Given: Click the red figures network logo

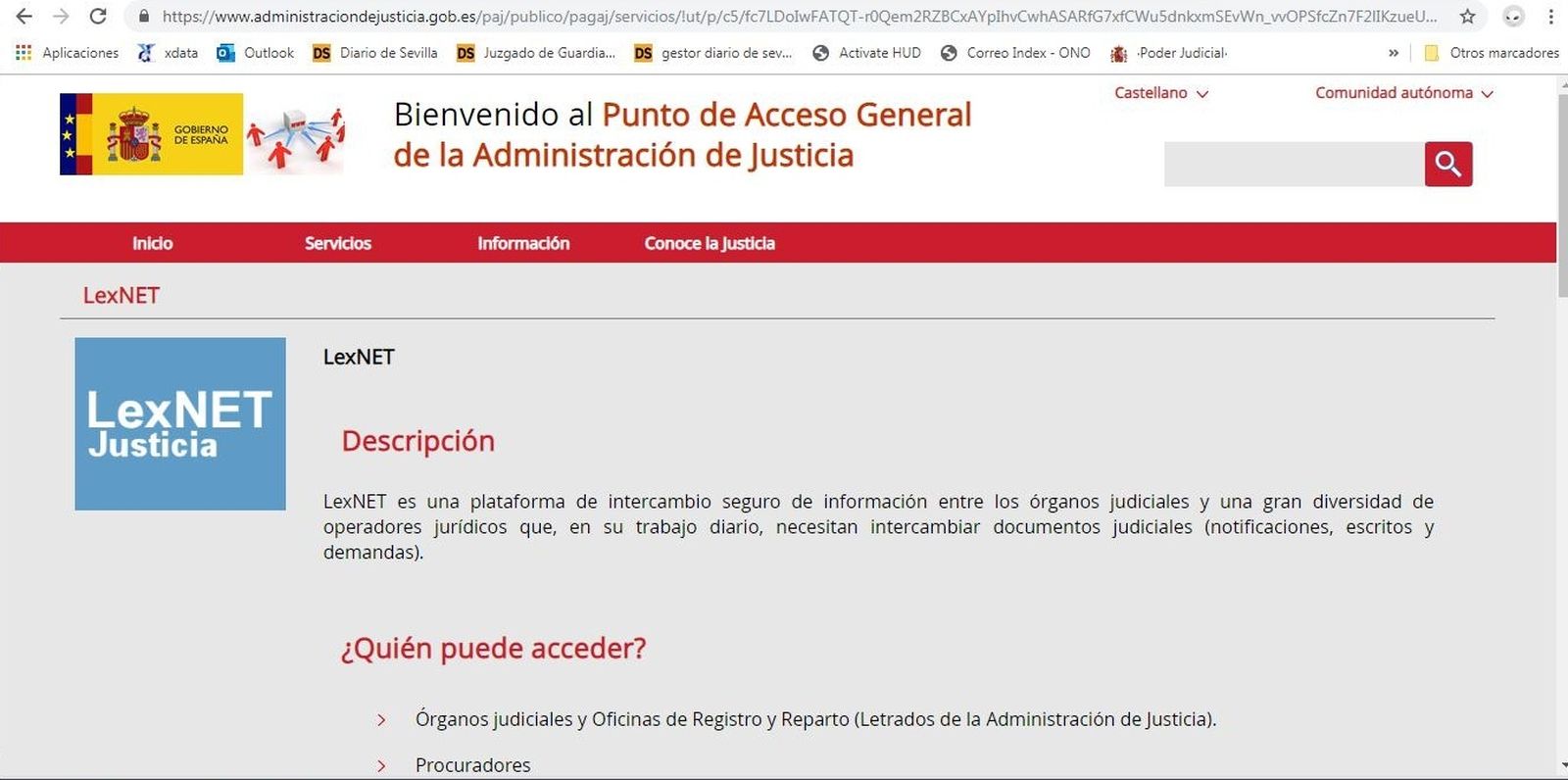Looking at the screenshot, I should coord(295,139).
